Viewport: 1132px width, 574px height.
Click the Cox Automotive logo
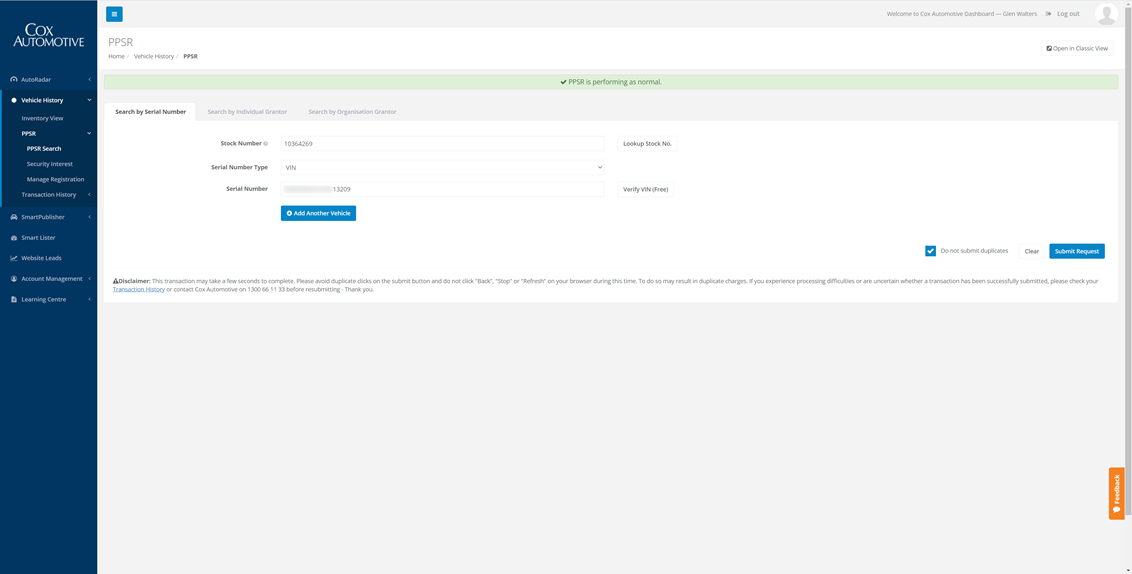point(48,35)
